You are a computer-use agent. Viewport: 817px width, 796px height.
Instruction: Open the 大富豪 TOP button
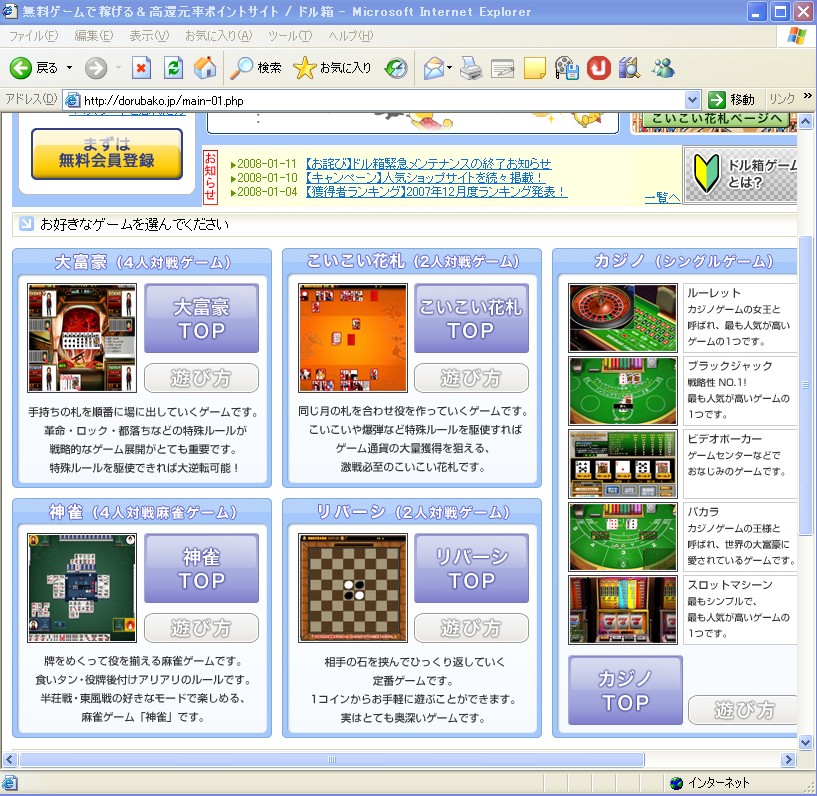(201, 318)
